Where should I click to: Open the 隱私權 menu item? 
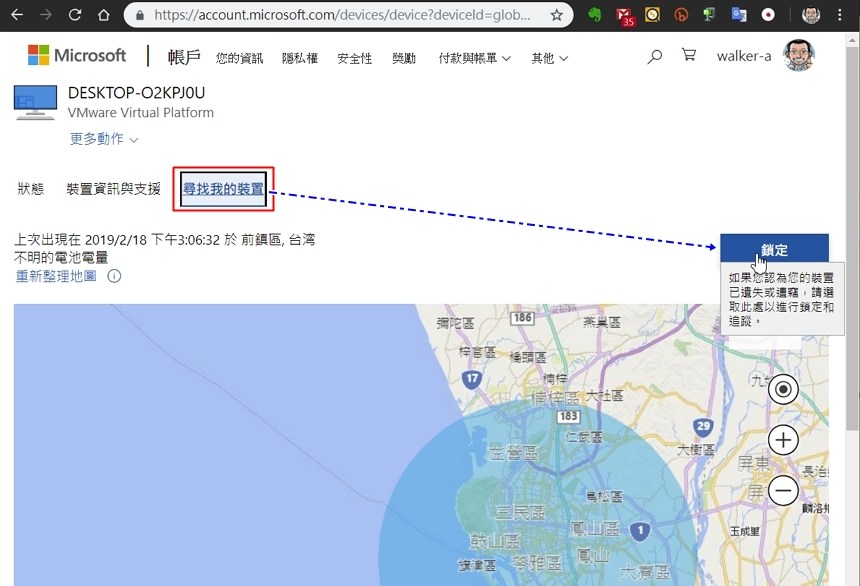300,58
